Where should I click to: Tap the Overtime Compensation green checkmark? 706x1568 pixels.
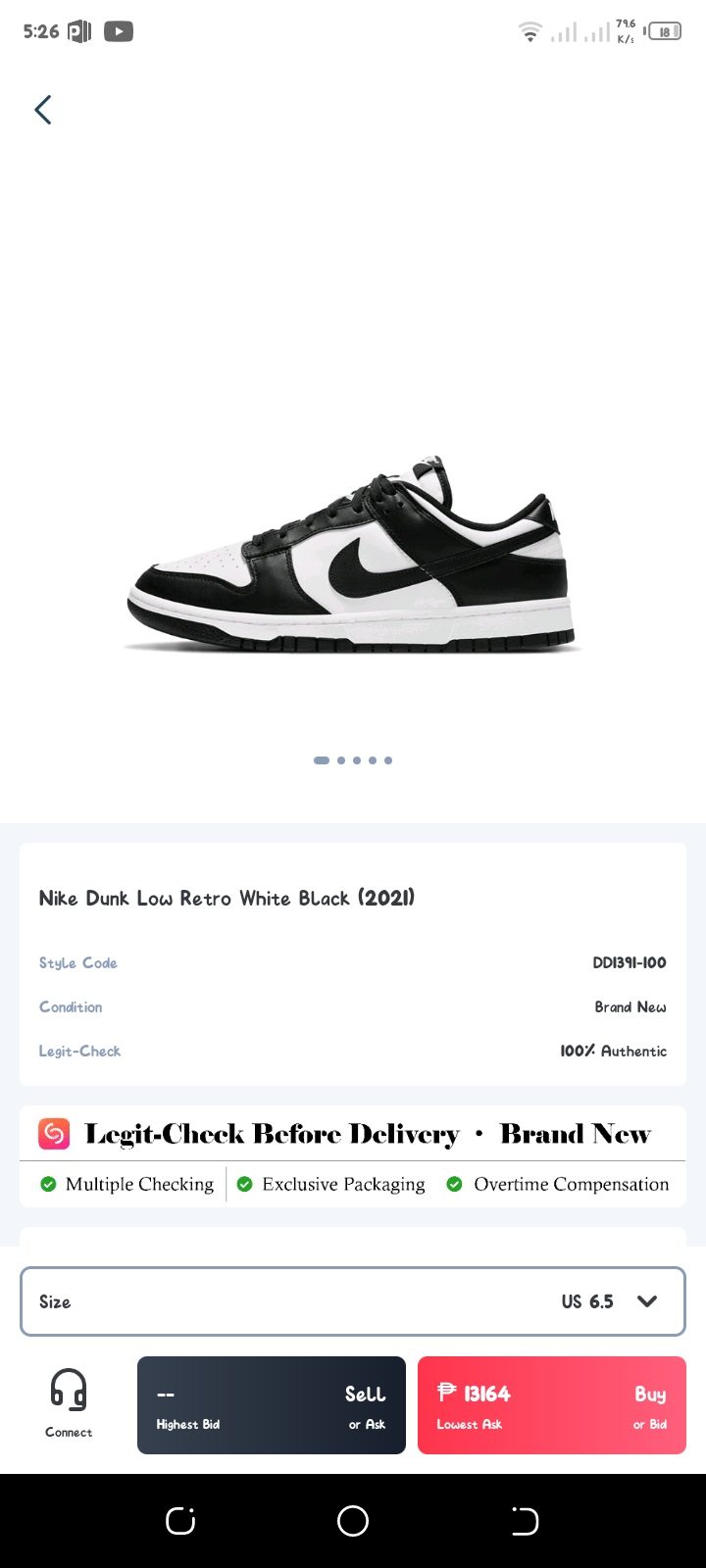tap(454, 1184)
